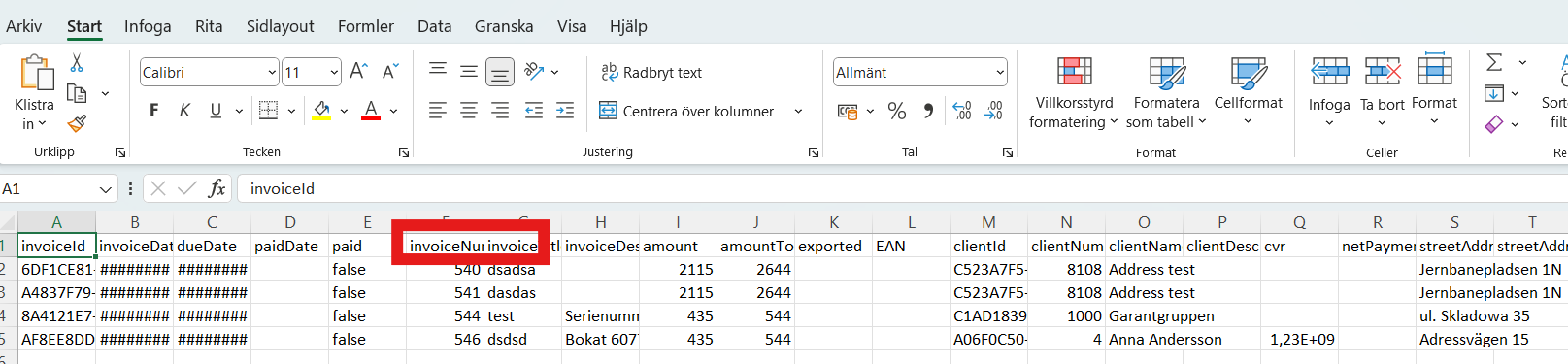Switch to the Infoga ribbon tab
The height and width of the screenshot is (364, 1568).
[148, 26]
